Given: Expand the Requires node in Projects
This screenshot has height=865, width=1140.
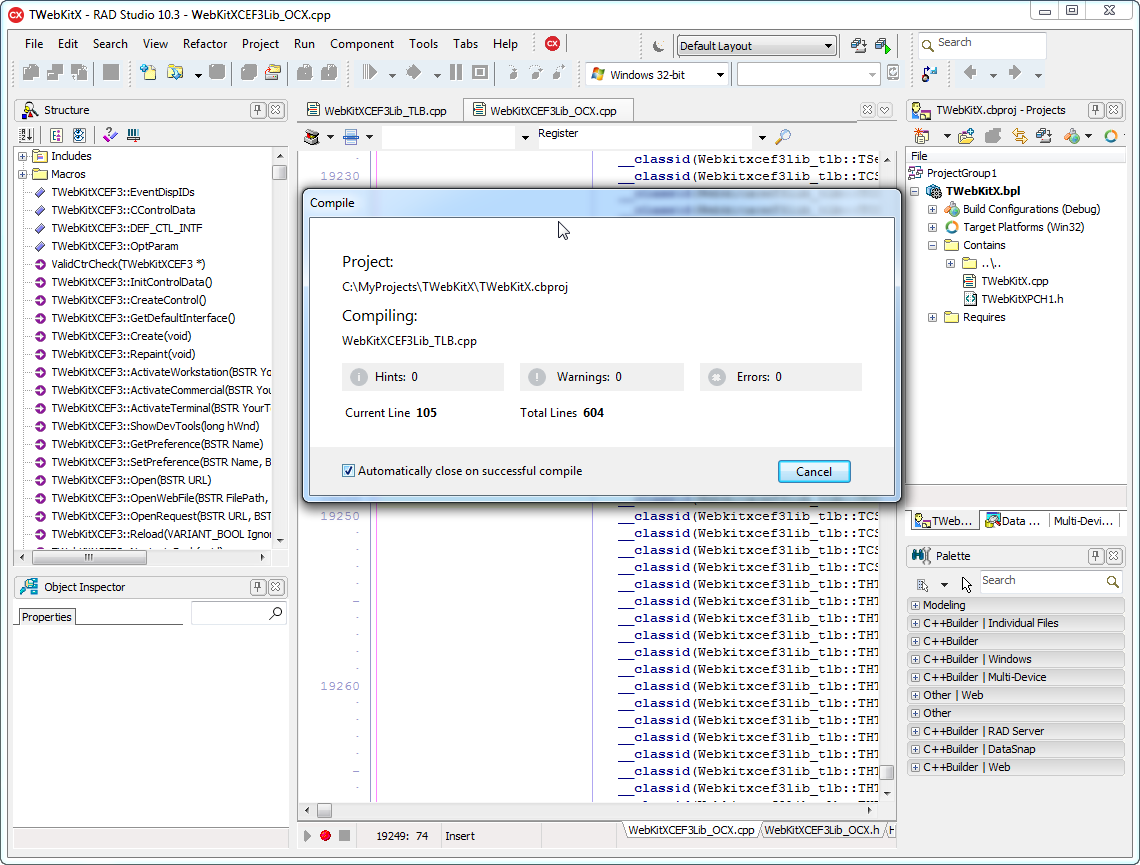Looking at the screenshot, I should point(932,318).
